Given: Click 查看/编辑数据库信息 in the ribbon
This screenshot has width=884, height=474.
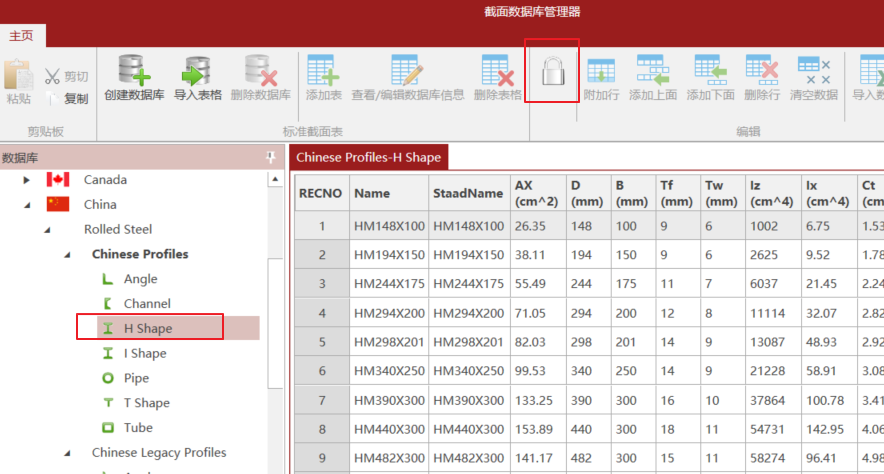Looking at the screenshot, I should tap(407, 72).
